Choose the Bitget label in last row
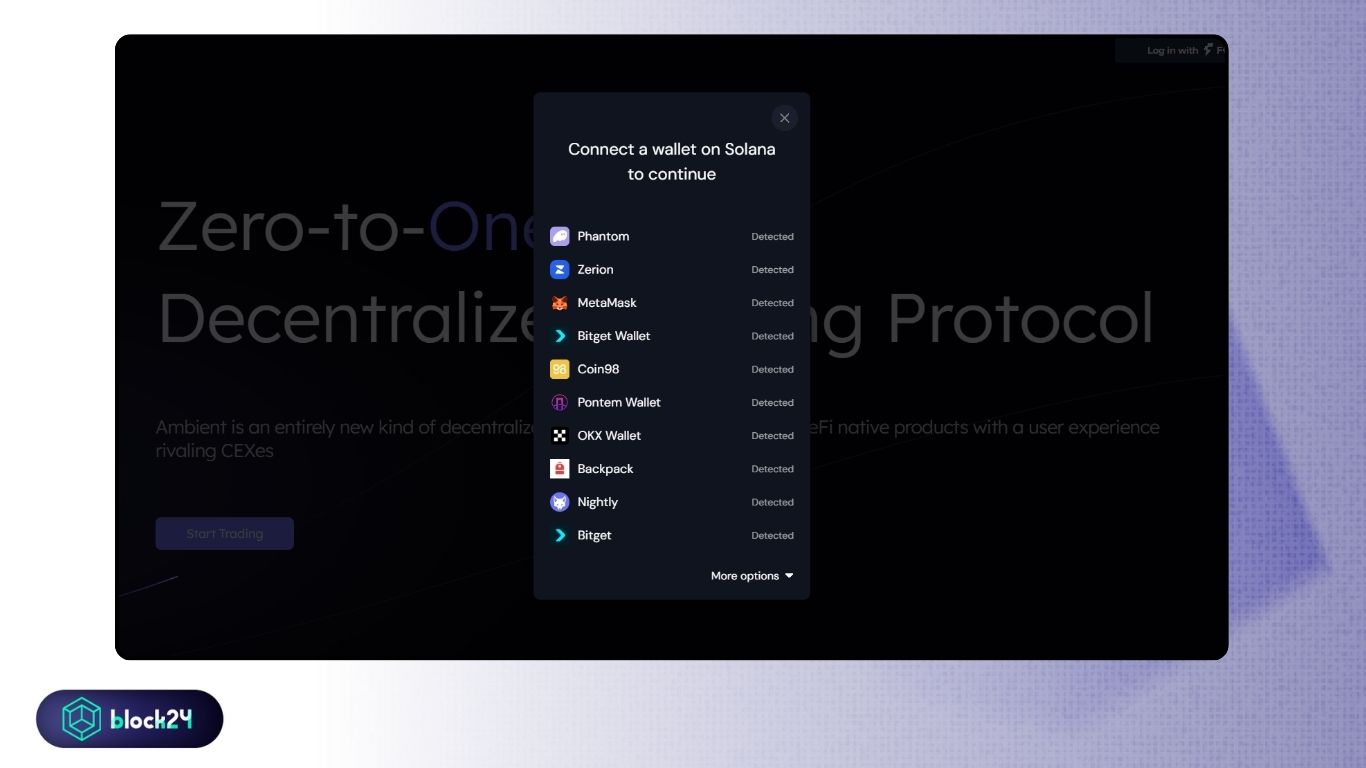This screenshot has height=768, width=1366. click(x=594, y=535)
